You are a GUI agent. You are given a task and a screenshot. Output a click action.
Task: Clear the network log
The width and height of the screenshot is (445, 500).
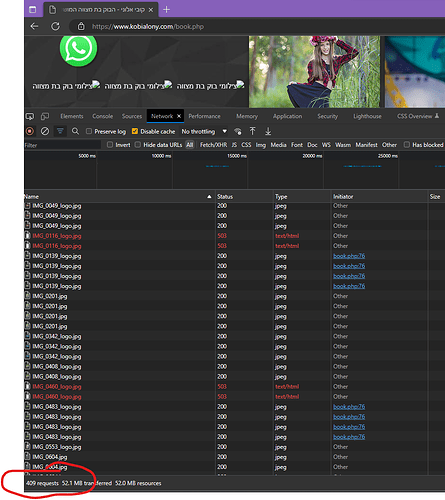(x=45, y=131)
